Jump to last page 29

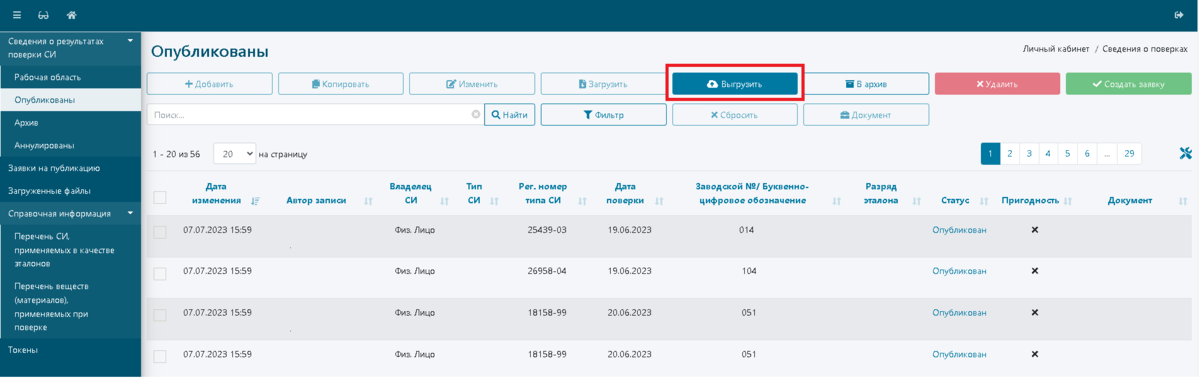[x=1130, y=154]
